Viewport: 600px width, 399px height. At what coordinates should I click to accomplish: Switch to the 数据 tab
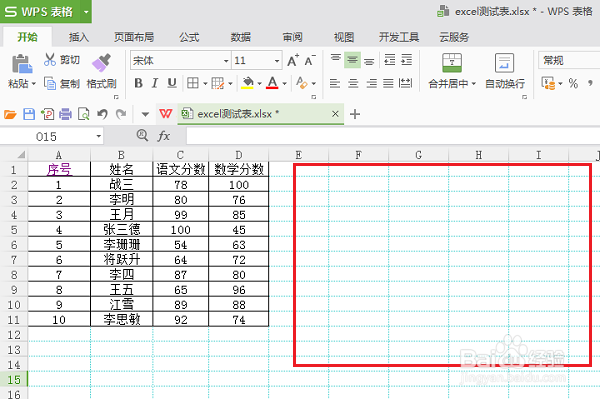241,37
